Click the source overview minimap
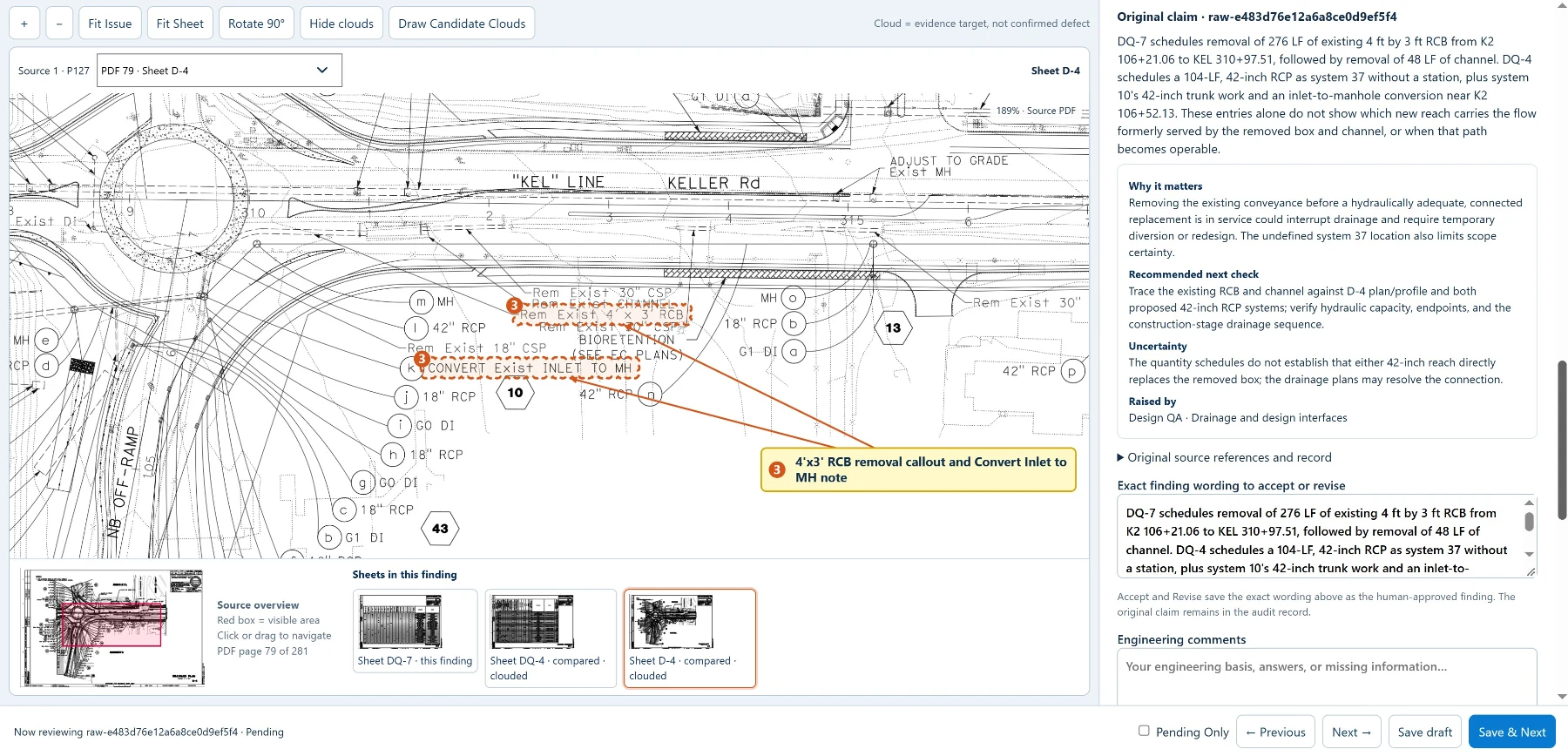1568x756 pixels. (x=113, y=627)
